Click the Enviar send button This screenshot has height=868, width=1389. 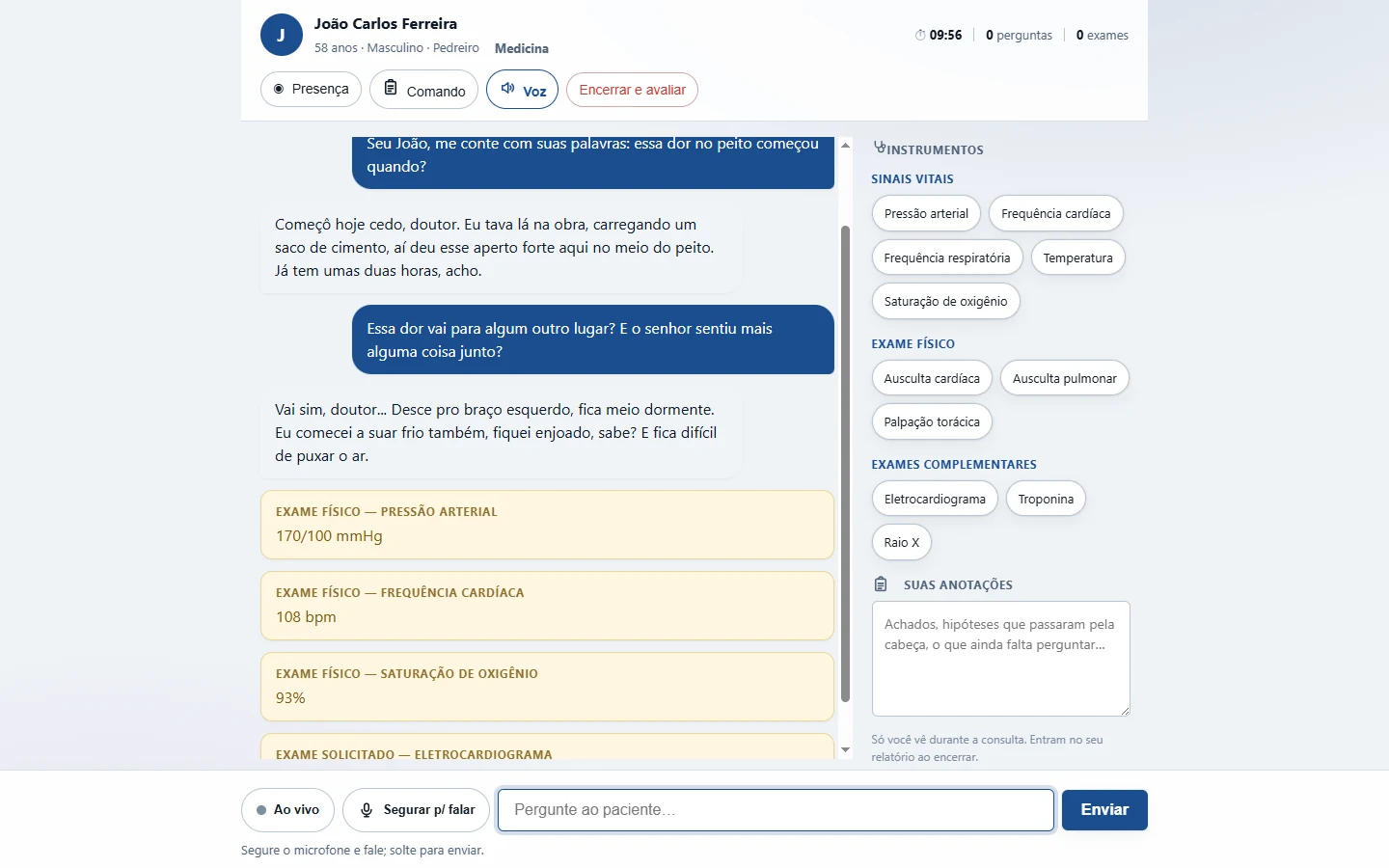[1104, 810]
